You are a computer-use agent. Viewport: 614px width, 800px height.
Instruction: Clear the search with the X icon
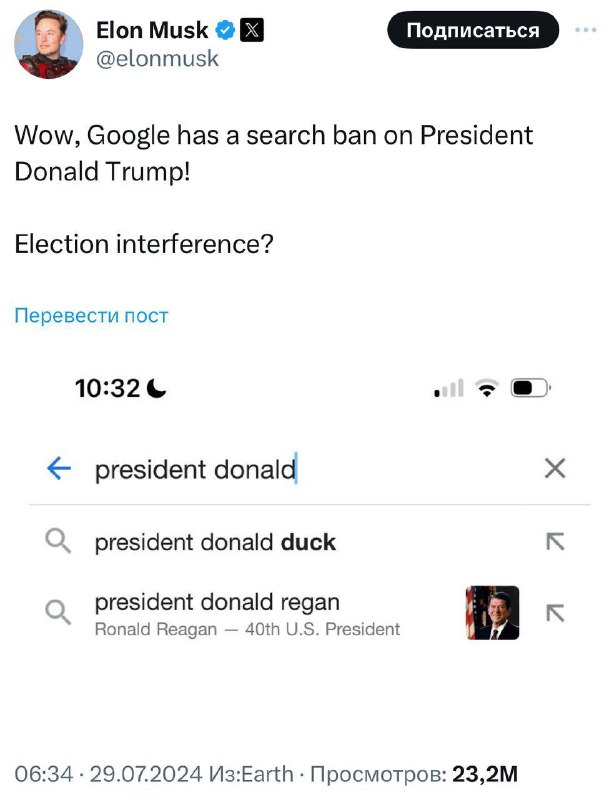[554, 468]
